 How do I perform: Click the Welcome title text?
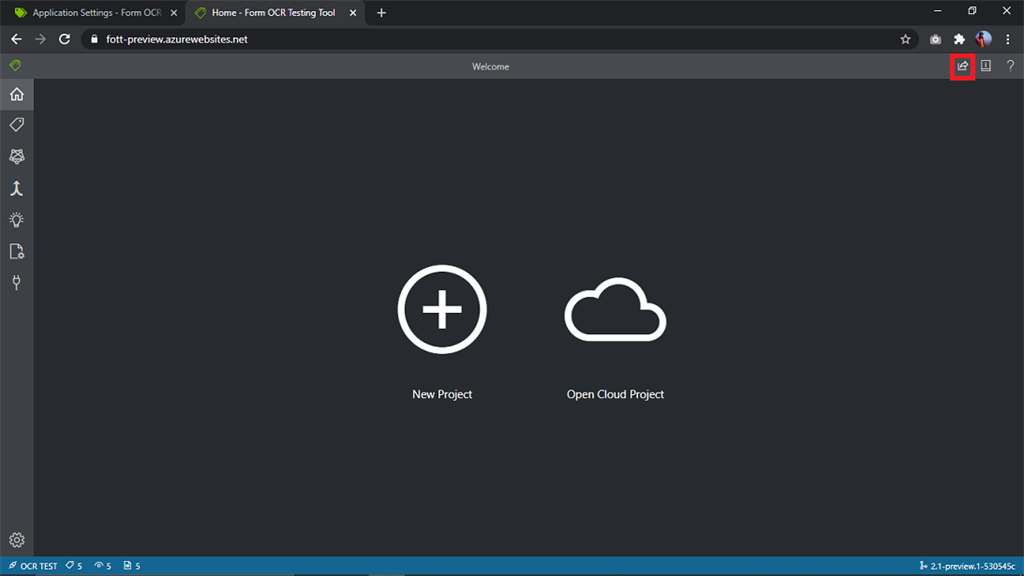point(490,67)
